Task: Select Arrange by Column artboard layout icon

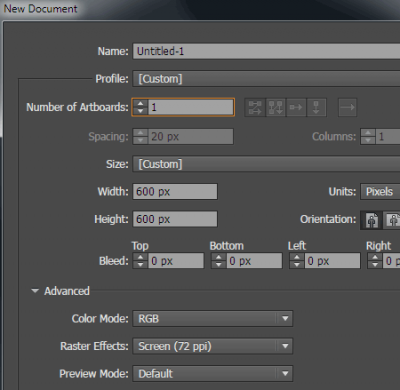Action: (x=316, y=107)
